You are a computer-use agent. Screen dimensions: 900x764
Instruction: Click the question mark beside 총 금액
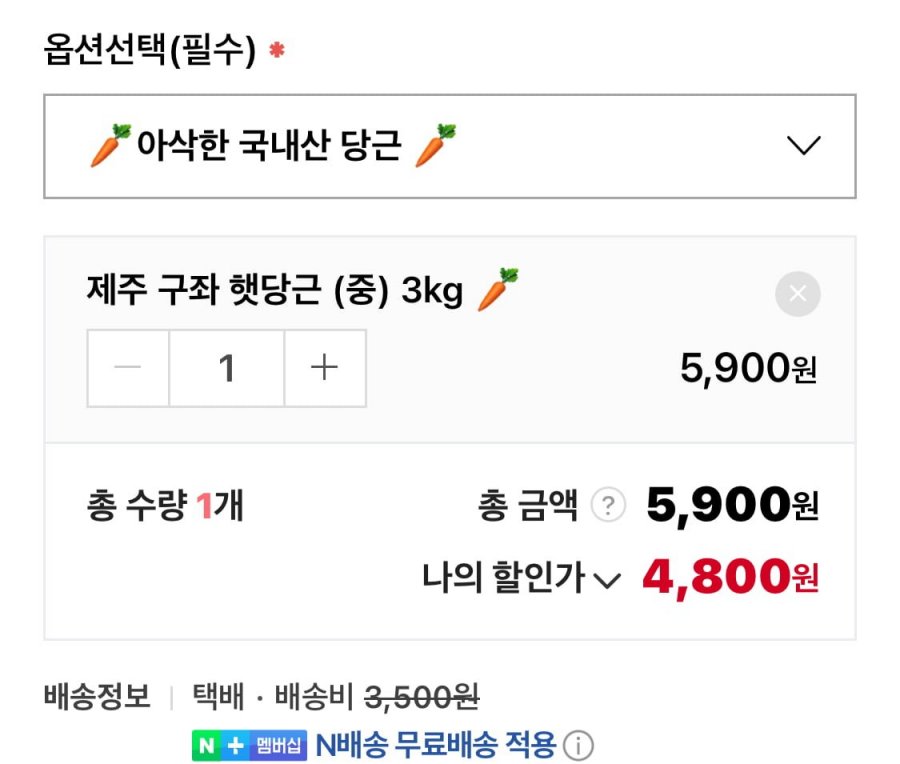click(x=607, y=506)
